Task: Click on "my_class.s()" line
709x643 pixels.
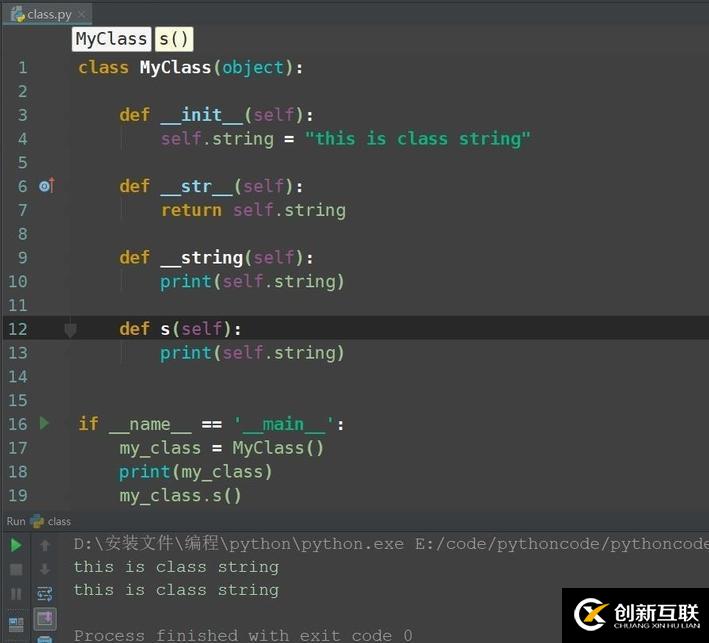Action: click(180, 496)
